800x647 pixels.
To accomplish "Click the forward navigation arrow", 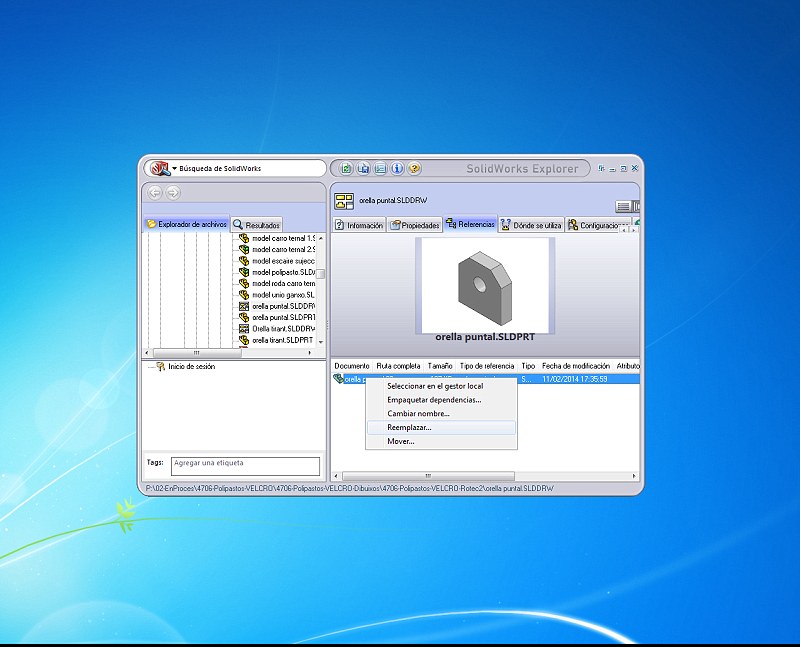I will tap(173, 192).
